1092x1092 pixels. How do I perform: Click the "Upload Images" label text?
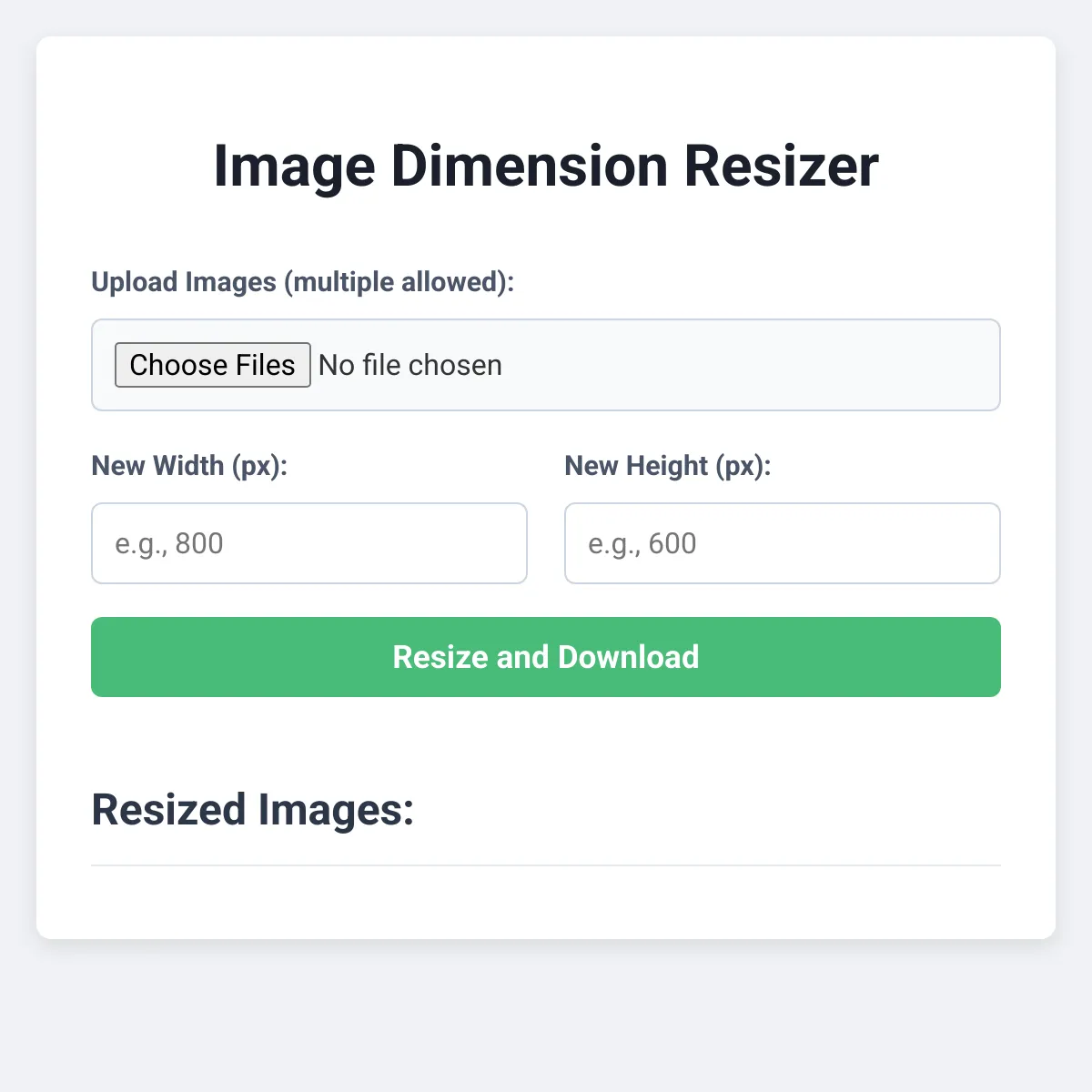184,282
